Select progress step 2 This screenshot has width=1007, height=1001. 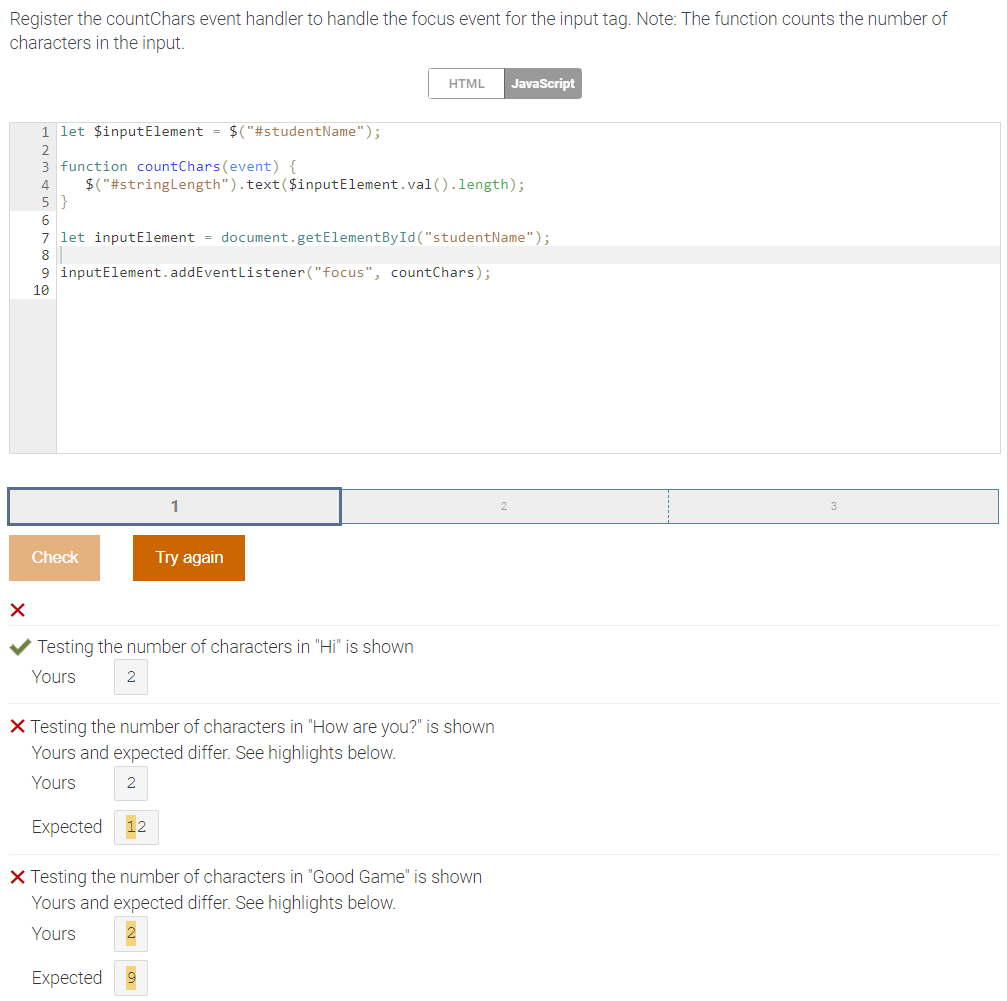pyautogui.click(x=504, y=506)
